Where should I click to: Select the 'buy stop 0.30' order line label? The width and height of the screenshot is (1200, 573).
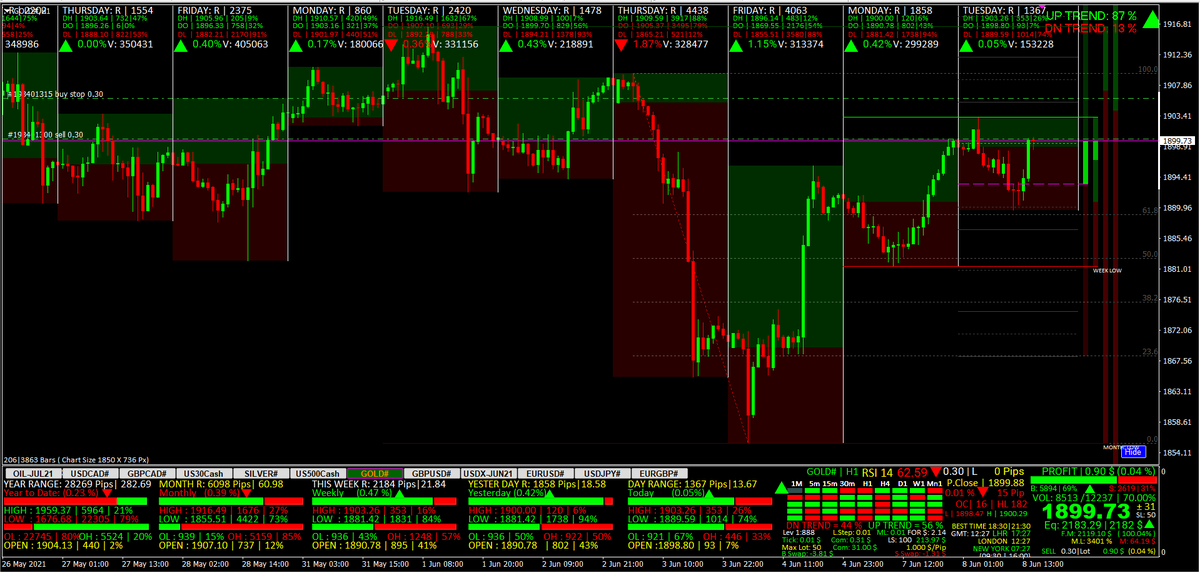pyautogui.click(x=54, y=94)
